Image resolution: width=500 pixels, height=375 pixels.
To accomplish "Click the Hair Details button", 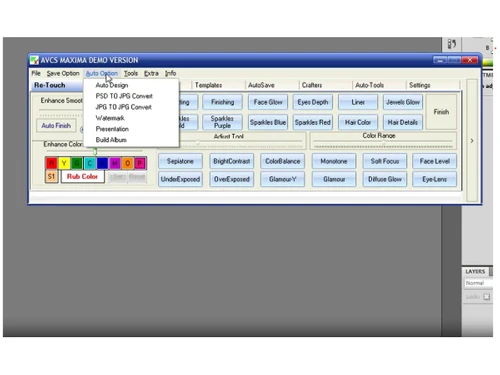I will coord(403,122).
